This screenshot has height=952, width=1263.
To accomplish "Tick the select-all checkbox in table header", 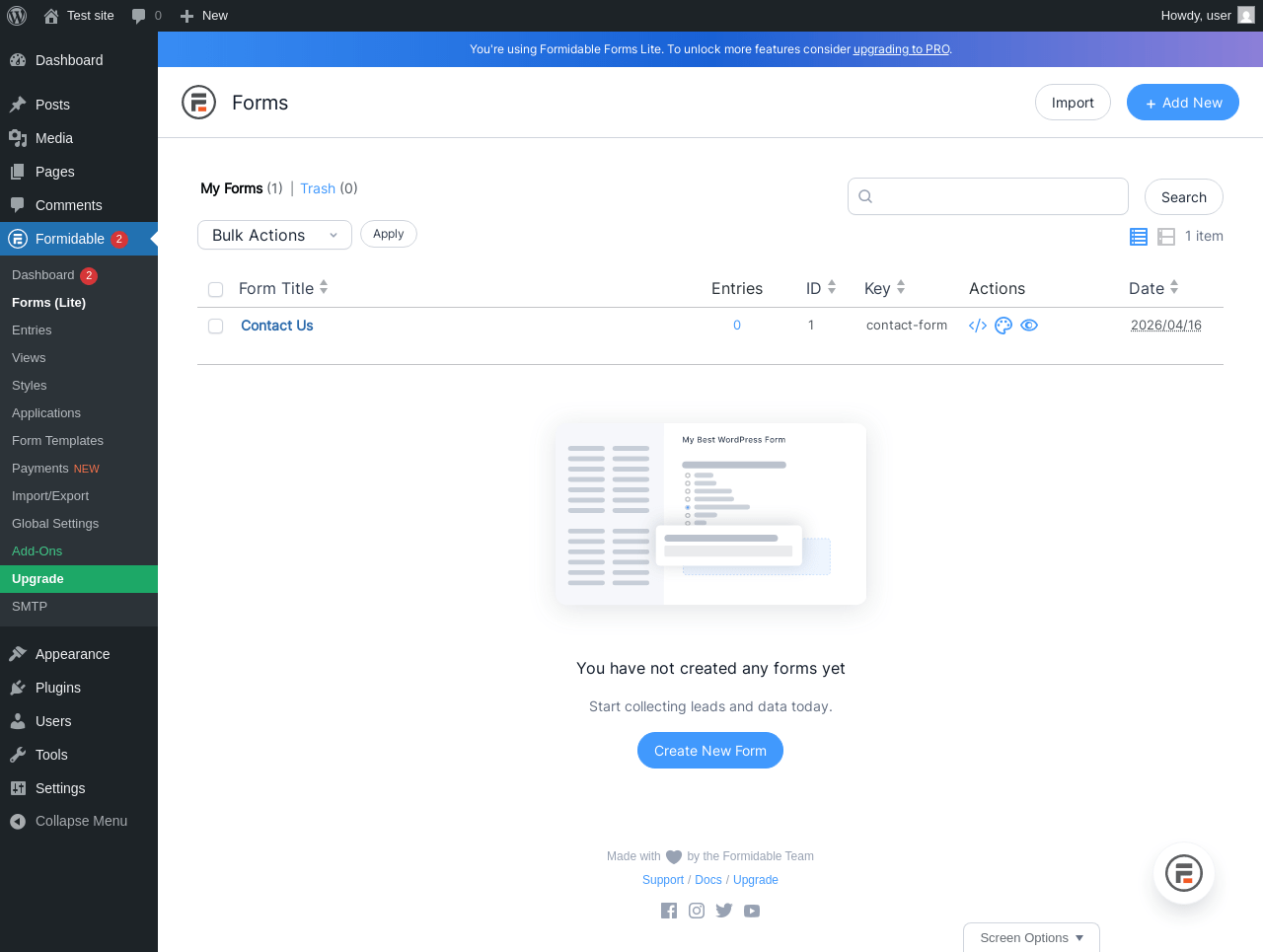I will [215, 290].
